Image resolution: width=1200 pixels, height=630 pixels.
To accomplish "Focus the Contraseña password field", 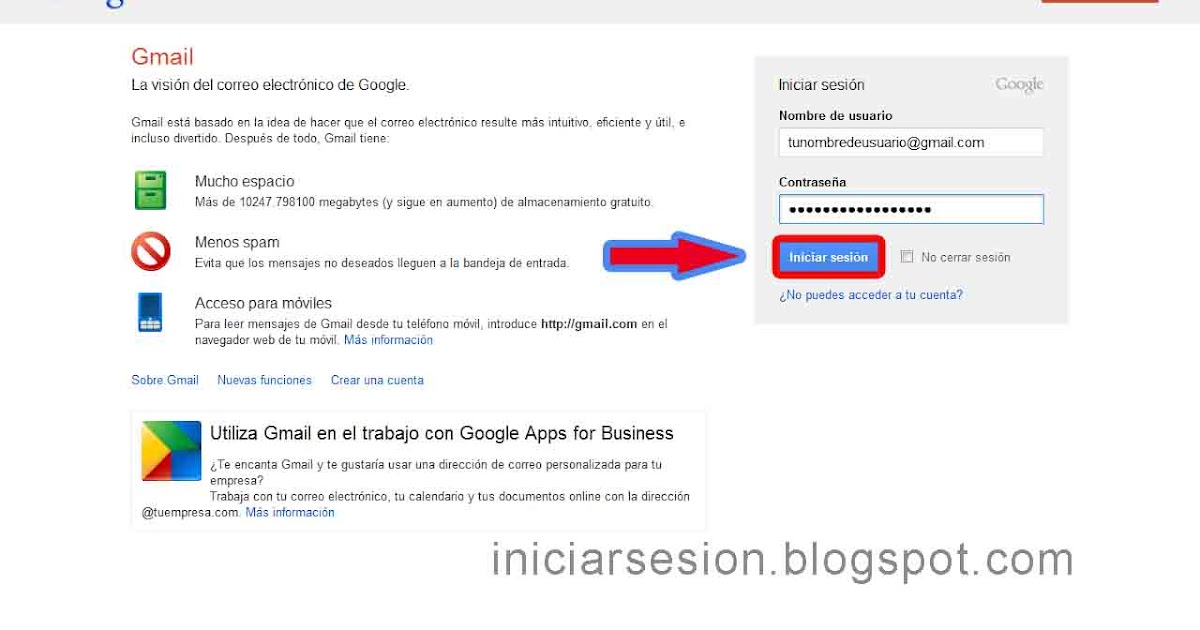I will 911,209.
